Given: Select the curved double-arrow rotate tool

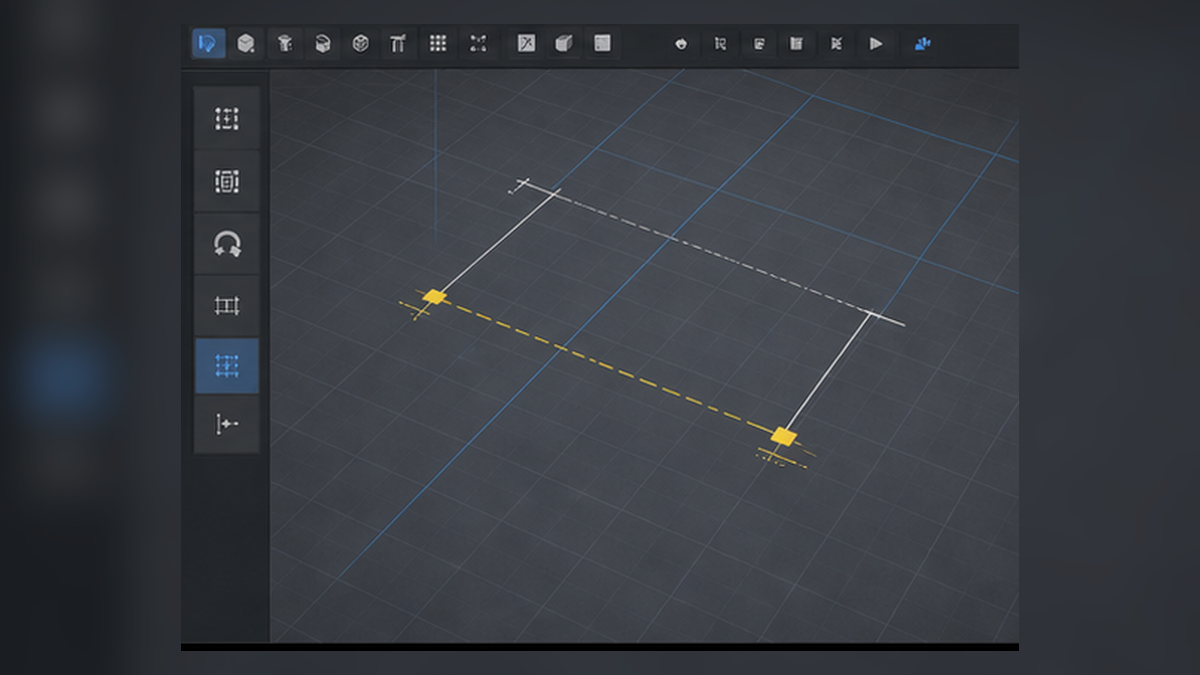Looking at the screenshot, I should [227, 244].
